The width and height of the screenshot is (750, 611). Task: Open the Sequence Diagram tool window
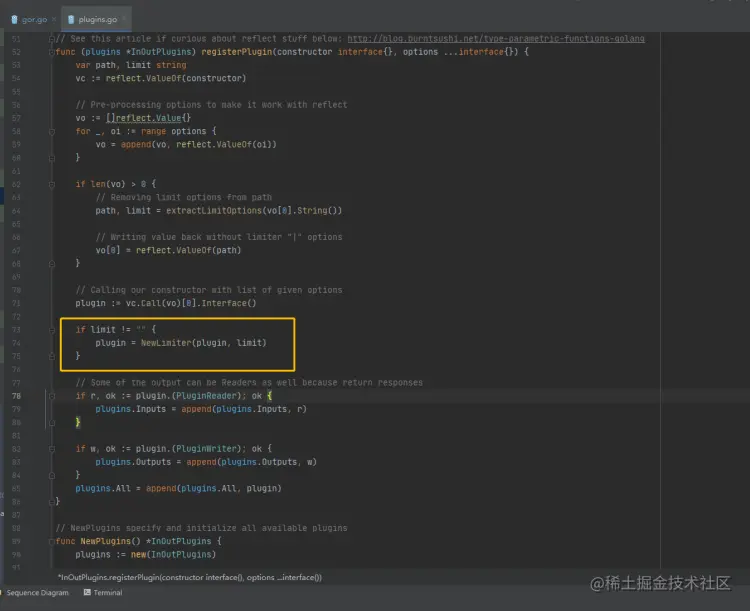coord(37,592)
